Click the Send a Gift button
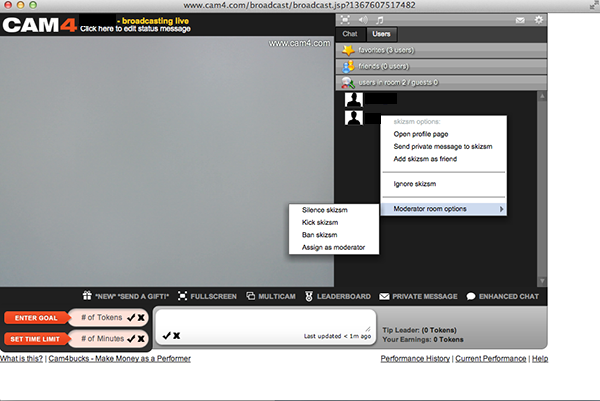Image resolution: width=600 pixels, height=401 pixels. (126, 296)
